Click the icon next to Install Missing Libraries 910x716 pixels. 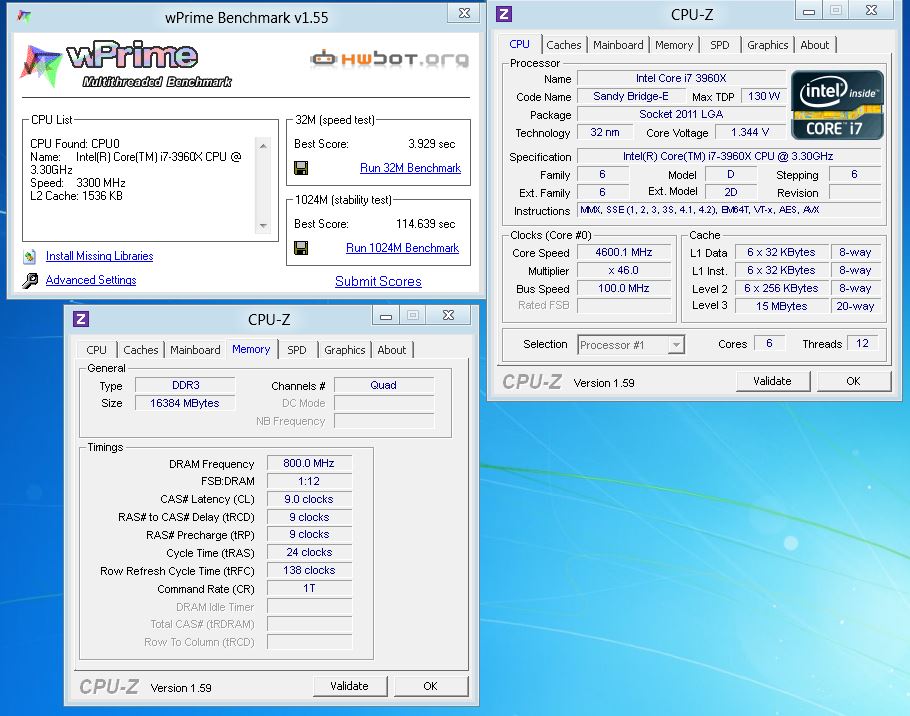(x=30, y=256)
